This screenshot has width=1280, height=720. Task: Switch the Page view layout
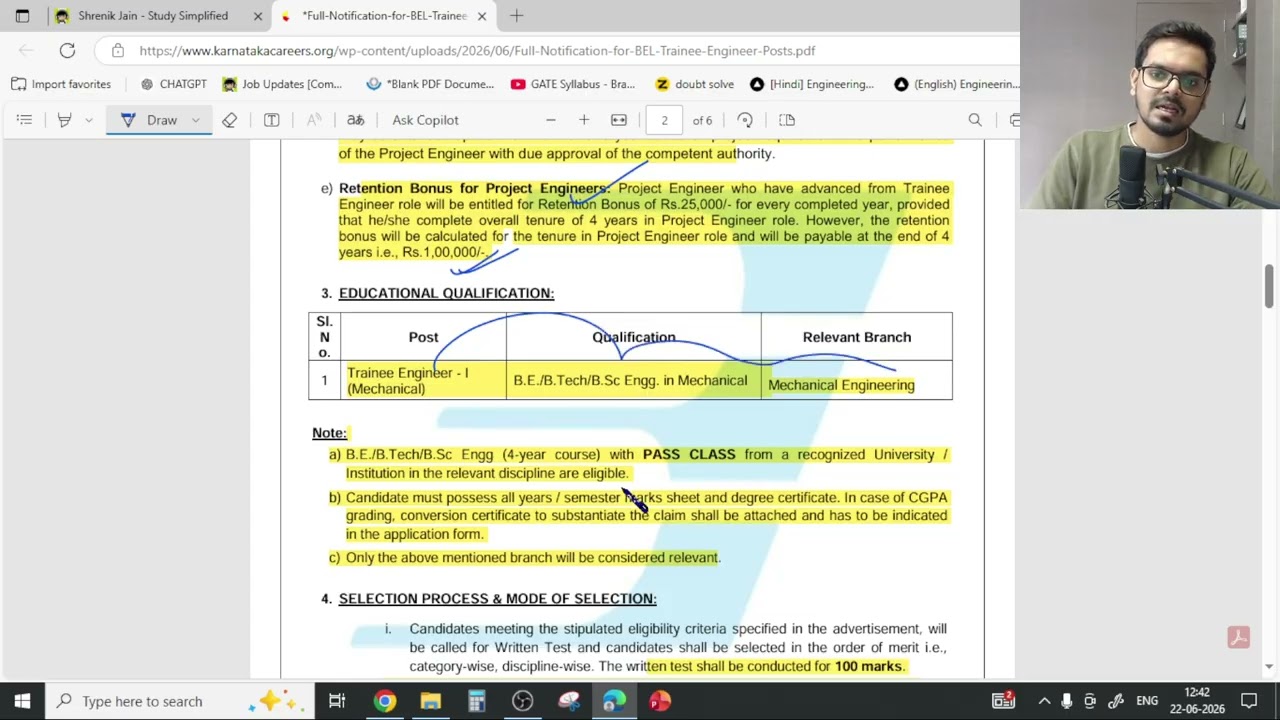coord(787,120)
